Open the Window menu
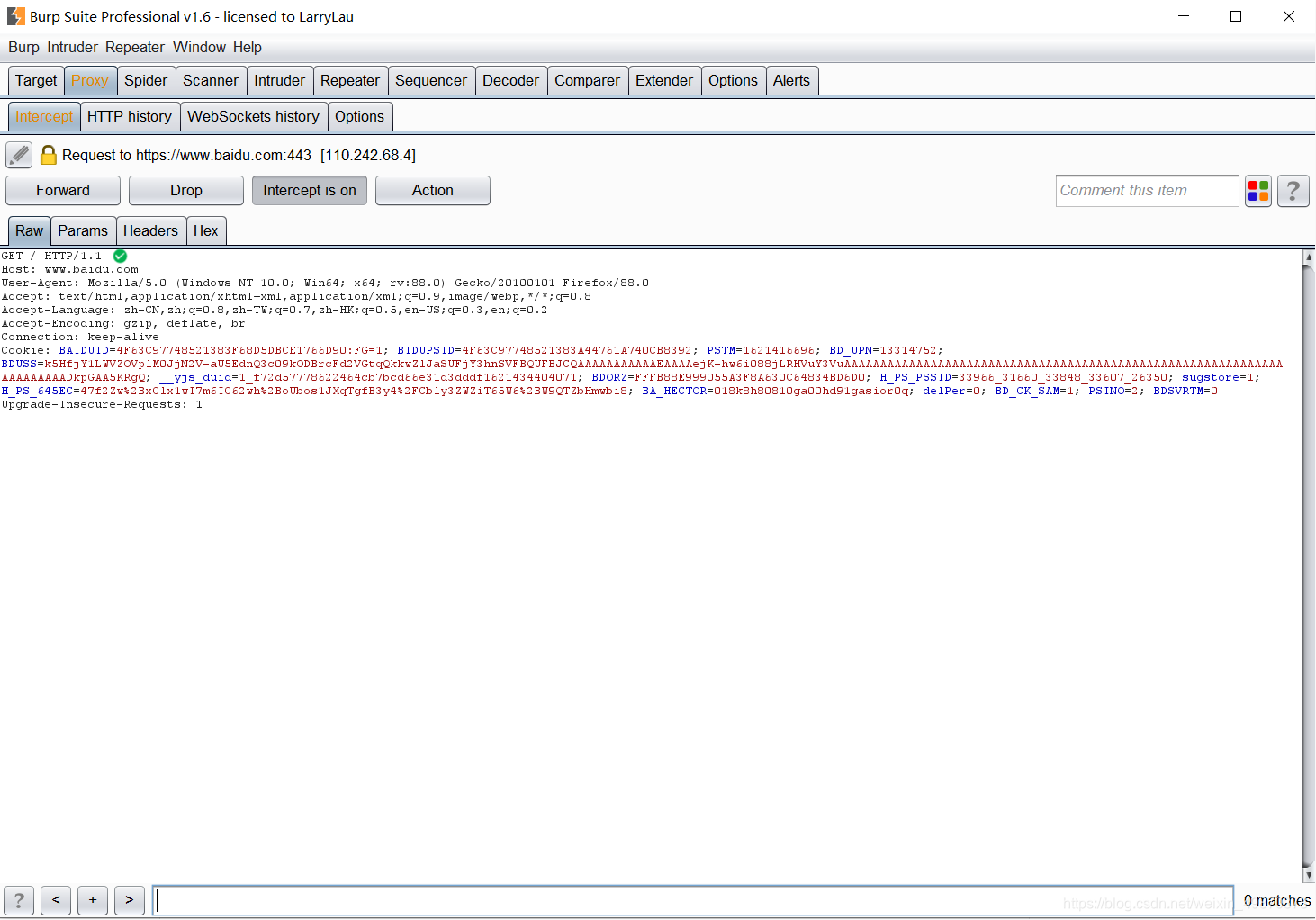The height and width of the screenshot is (920, 1316). point(199,48)
